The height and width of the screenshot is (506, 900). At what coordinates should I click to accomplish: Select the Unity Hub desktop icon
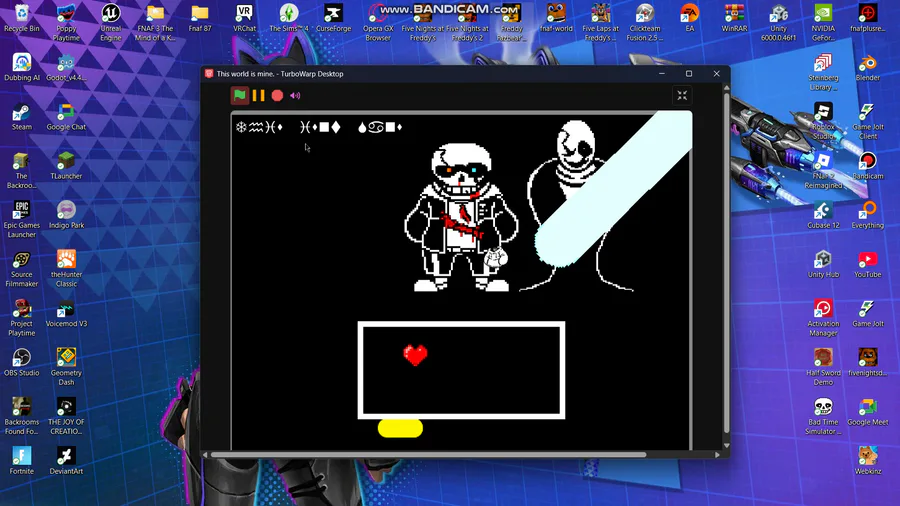(823, 264)
